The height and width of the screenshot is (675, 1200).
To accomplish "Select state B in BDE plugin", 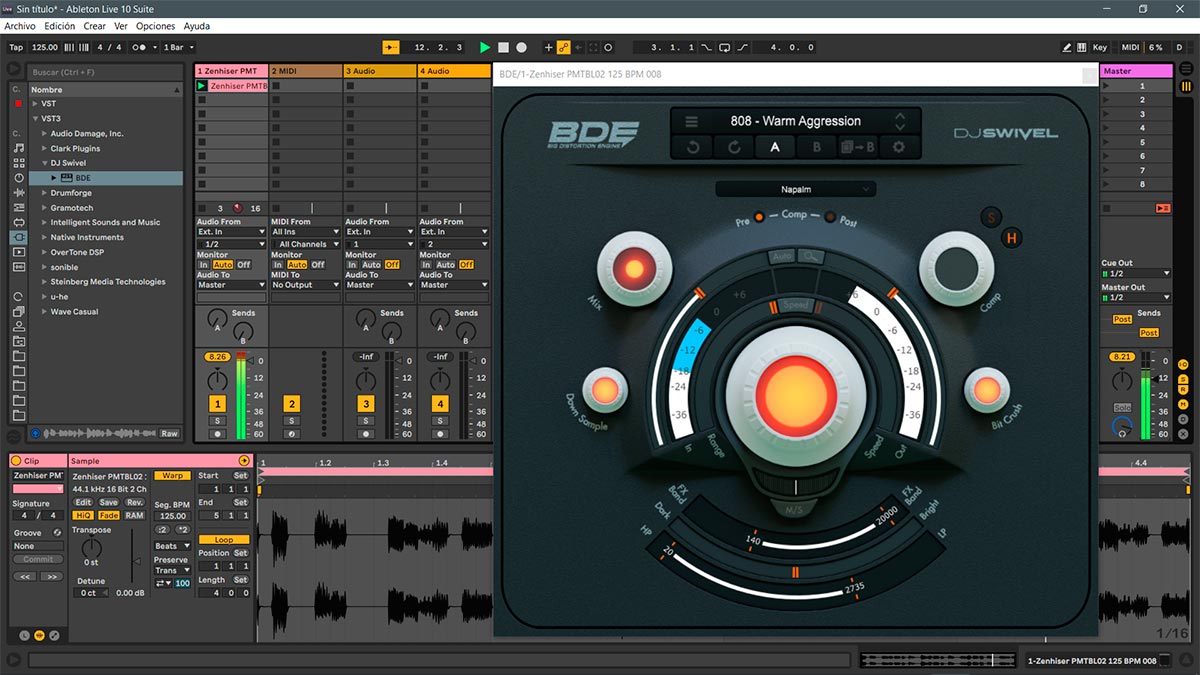I will pos(816,147).
